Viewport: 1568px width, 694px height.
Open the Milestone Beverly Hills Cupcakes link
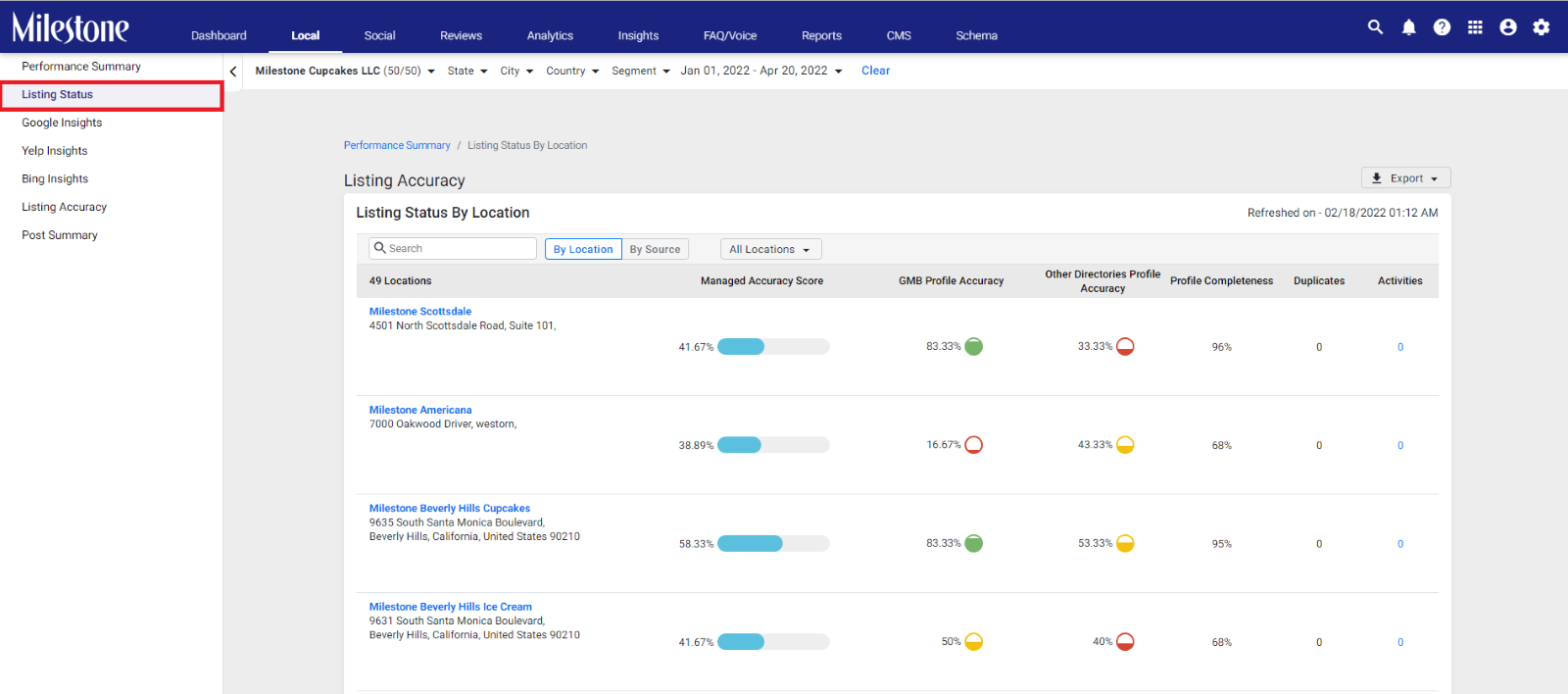pyautogui.click(x=450, y=509)
